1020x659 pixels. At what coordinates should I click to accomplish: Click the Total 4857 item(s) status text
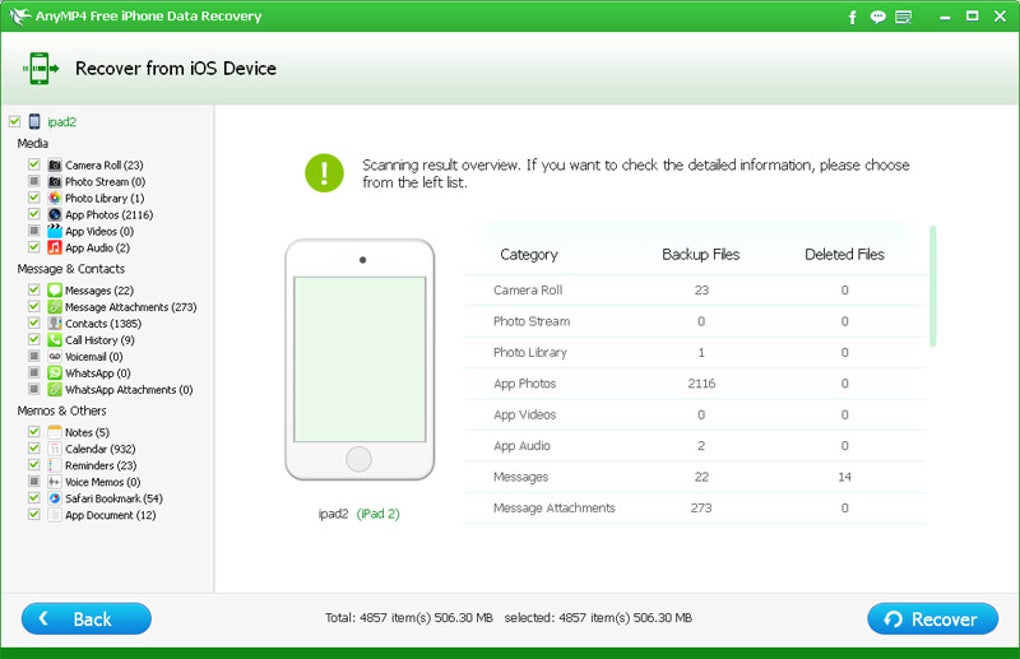click(x=409, y=617)
